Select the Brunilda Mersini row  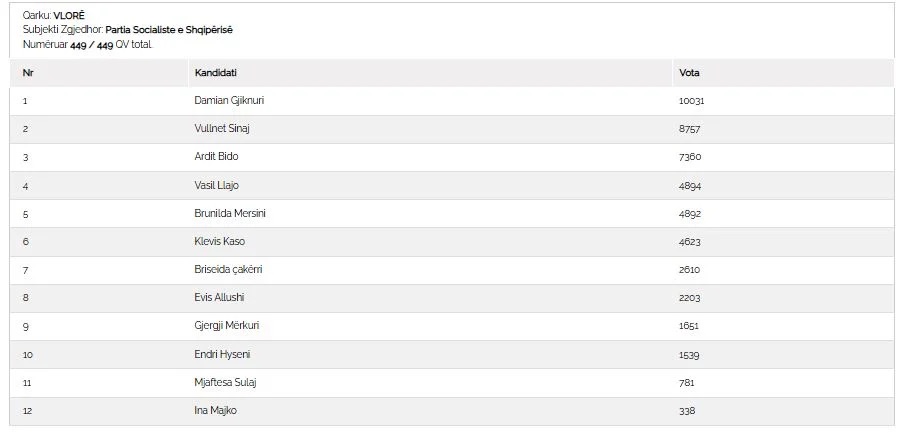pyautogui.click(x=452, y=214)
